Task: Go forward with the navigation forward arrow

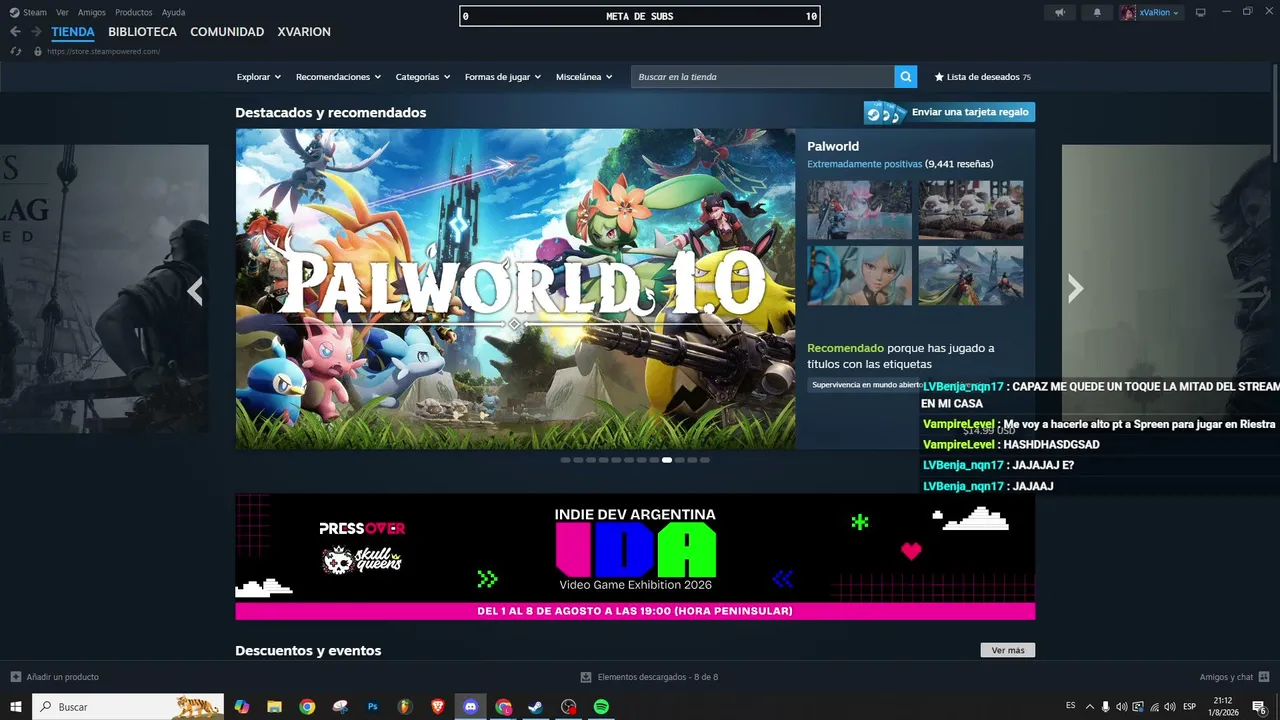Action: [38, 32]
